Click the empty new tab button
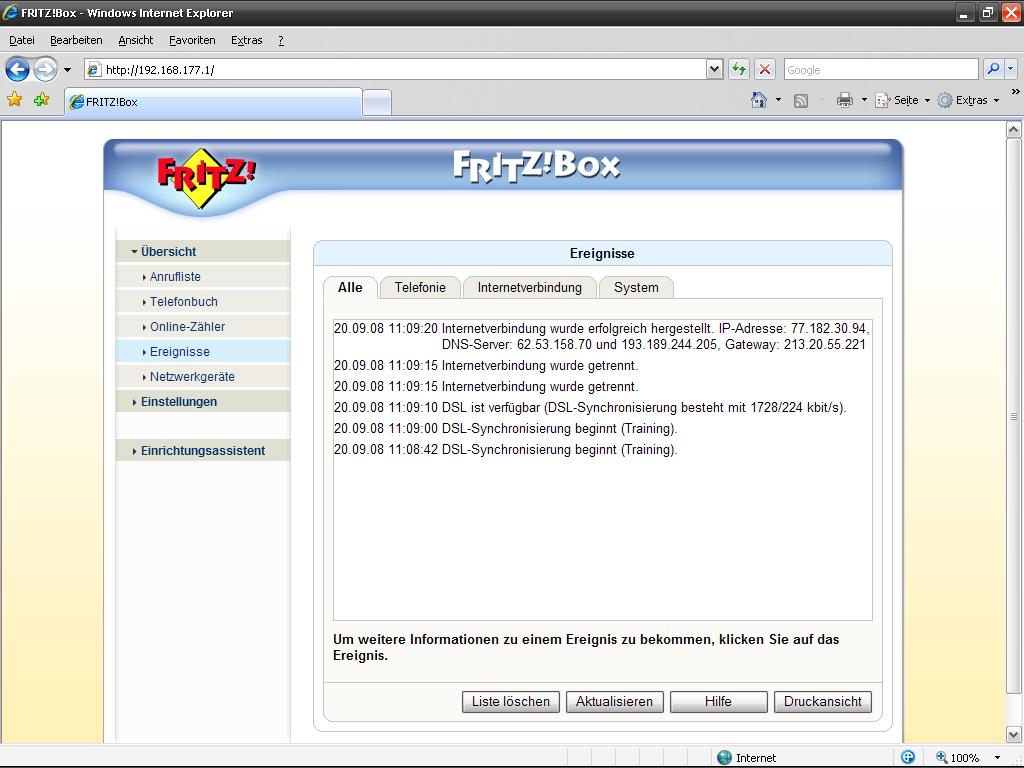Screen dimensions: 1024x768 coord(377,103)
